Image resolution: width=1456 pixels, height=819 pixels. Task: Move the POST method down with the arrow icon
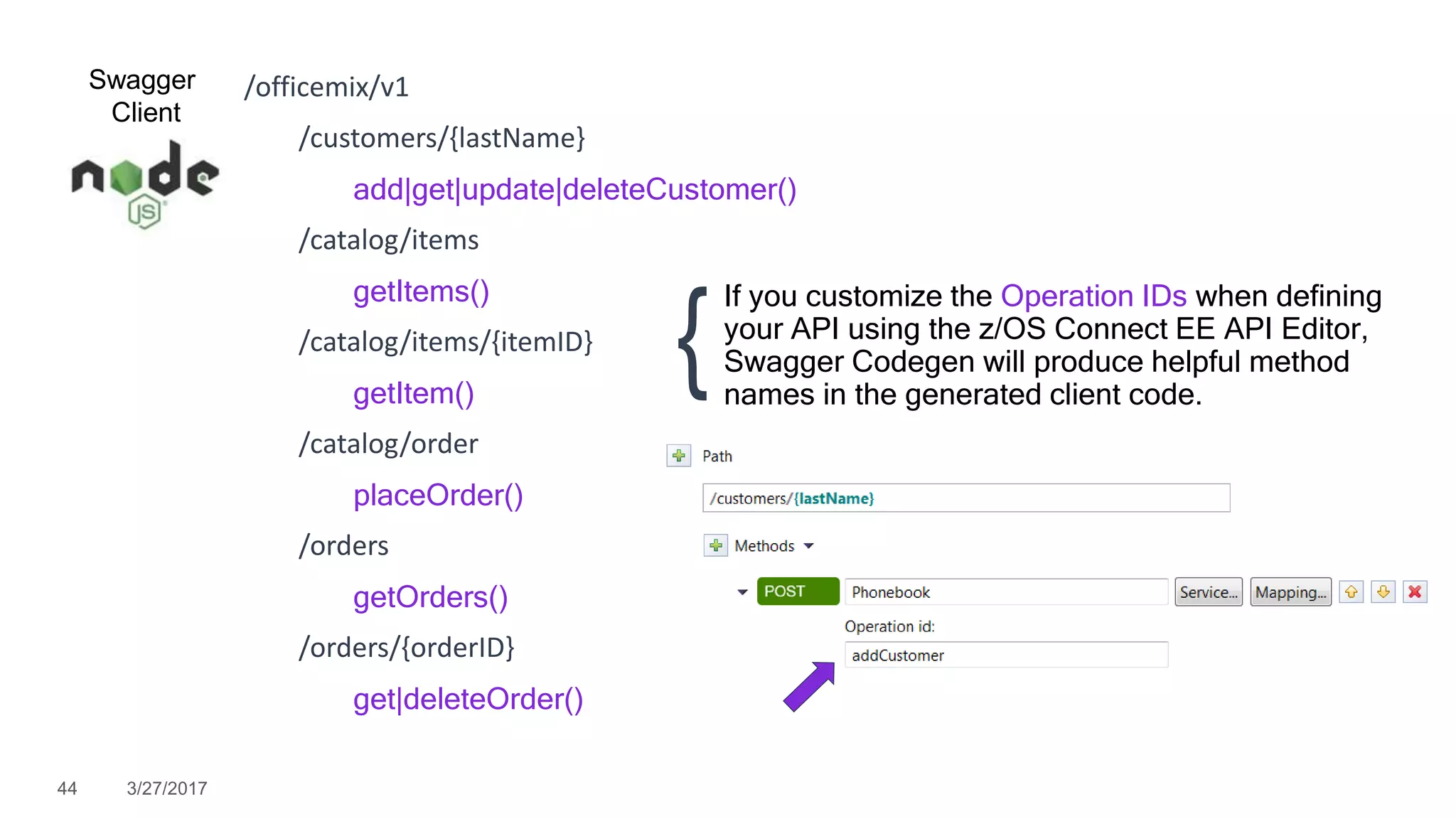click(x=1383, y=591)
